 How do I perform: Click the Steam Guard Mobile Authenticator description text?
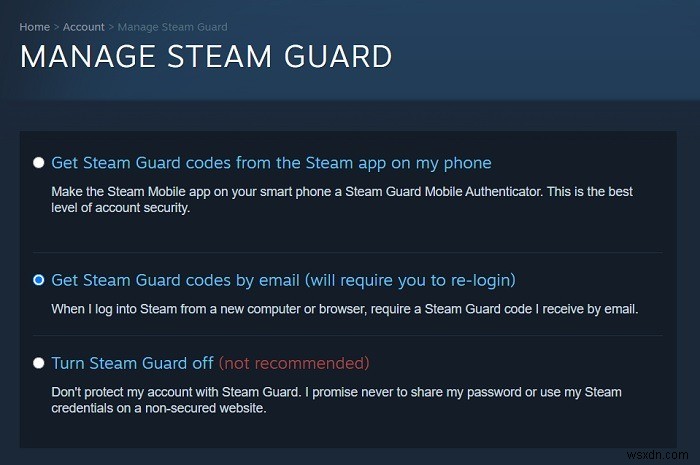pos(342,199)
